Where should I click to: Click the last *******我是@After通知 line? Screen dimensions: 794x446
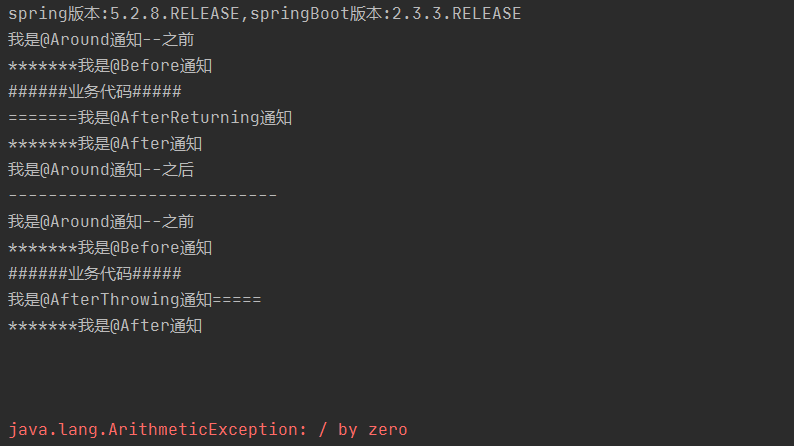coord(105,326)
